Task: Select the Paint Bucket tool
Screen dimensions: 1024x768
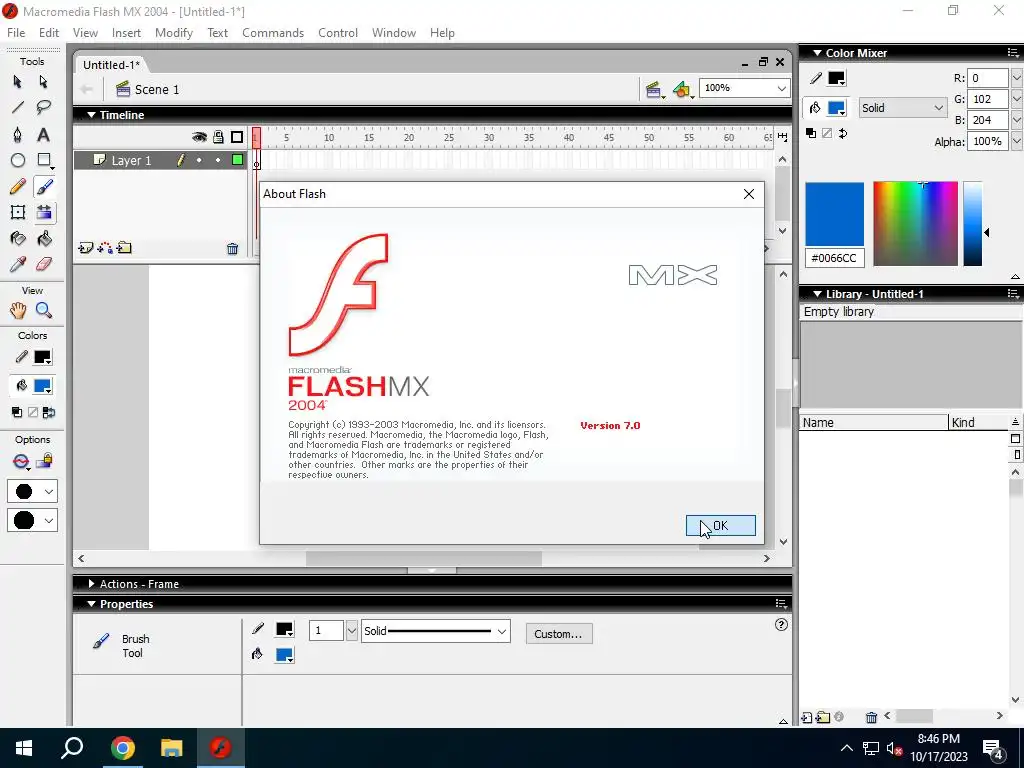Action: pyautogui.click(x=44, y=238)
